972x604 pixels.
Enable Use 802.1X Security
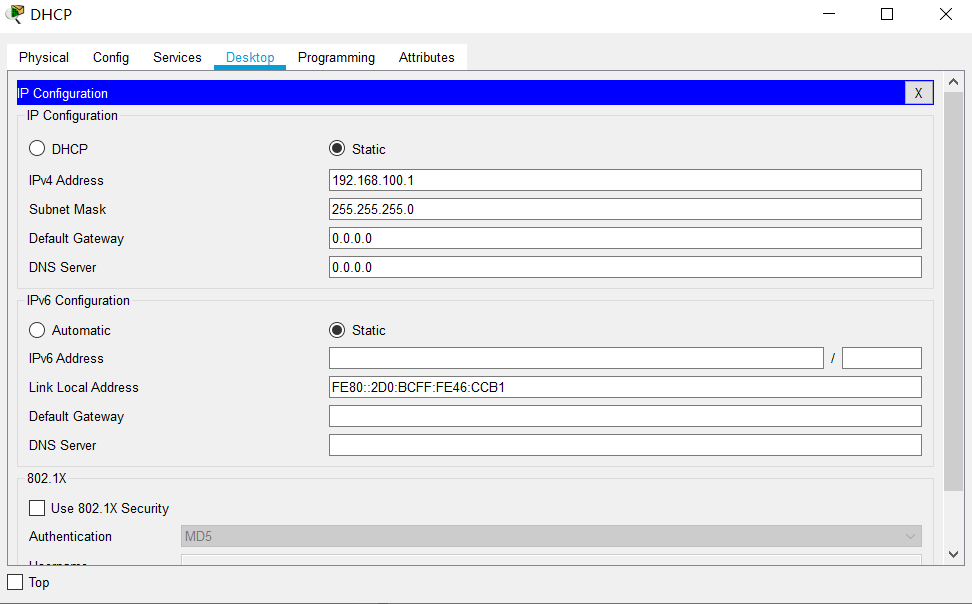point(37,507)
